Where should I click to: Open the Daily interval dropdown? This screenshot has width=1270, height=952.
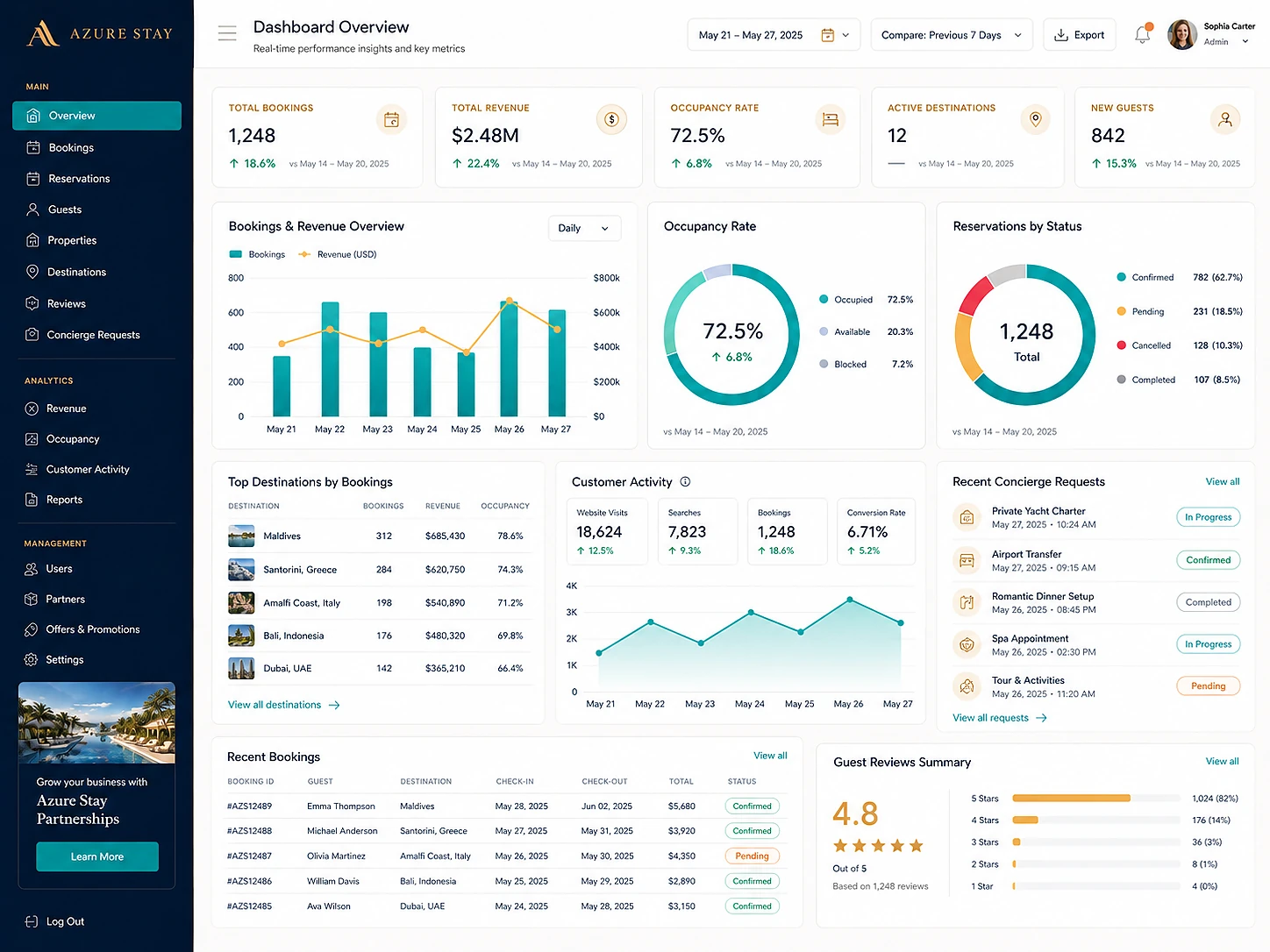(x=584, y=228)
